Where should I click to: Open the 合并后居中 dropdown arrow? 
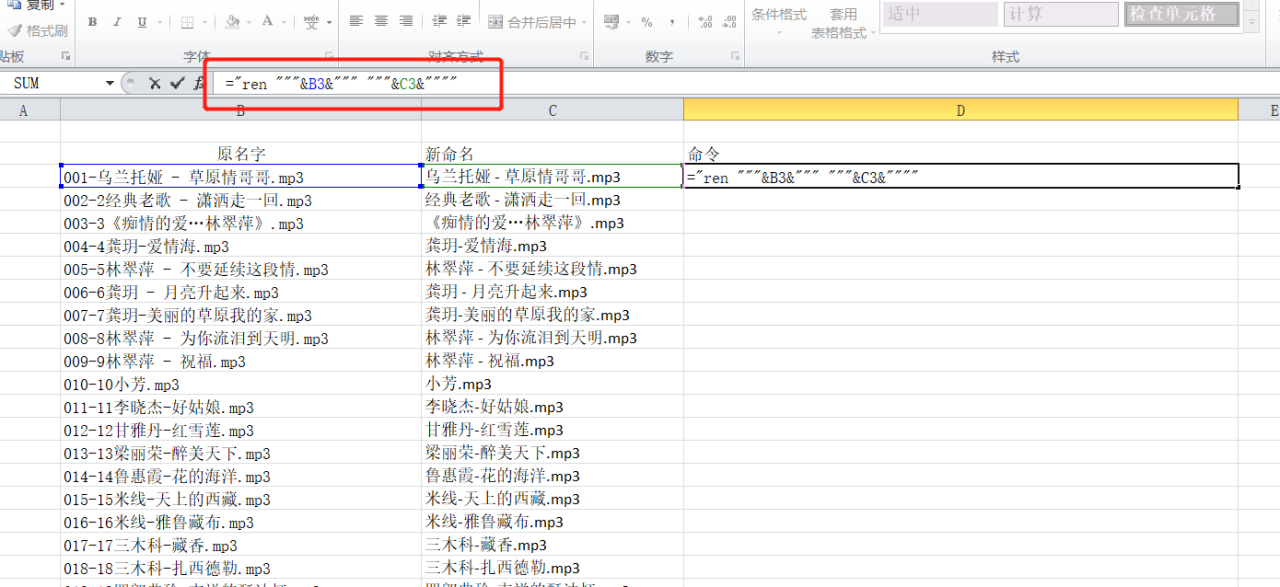[x=584, y=22]
